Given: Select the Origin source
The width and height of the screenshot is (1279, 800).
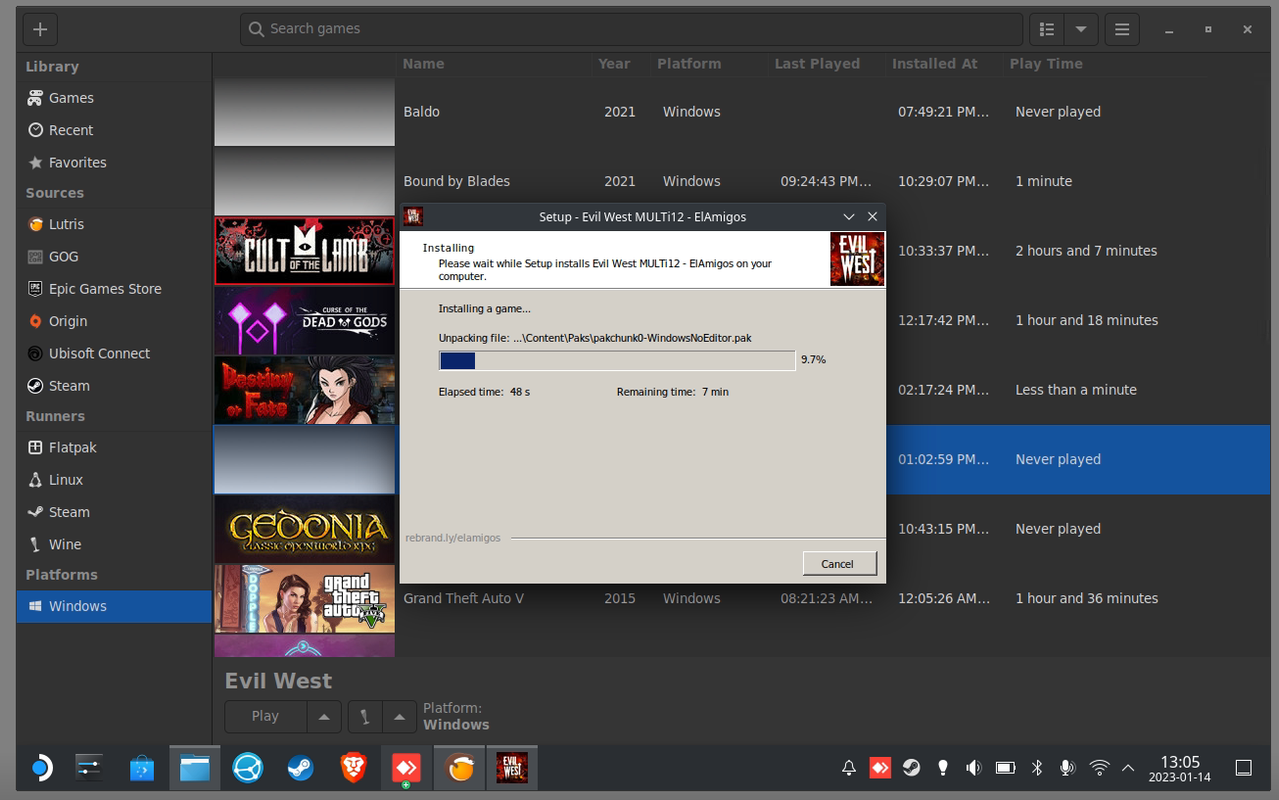Looking at the screenshot, I should click(x=114, y=321).
